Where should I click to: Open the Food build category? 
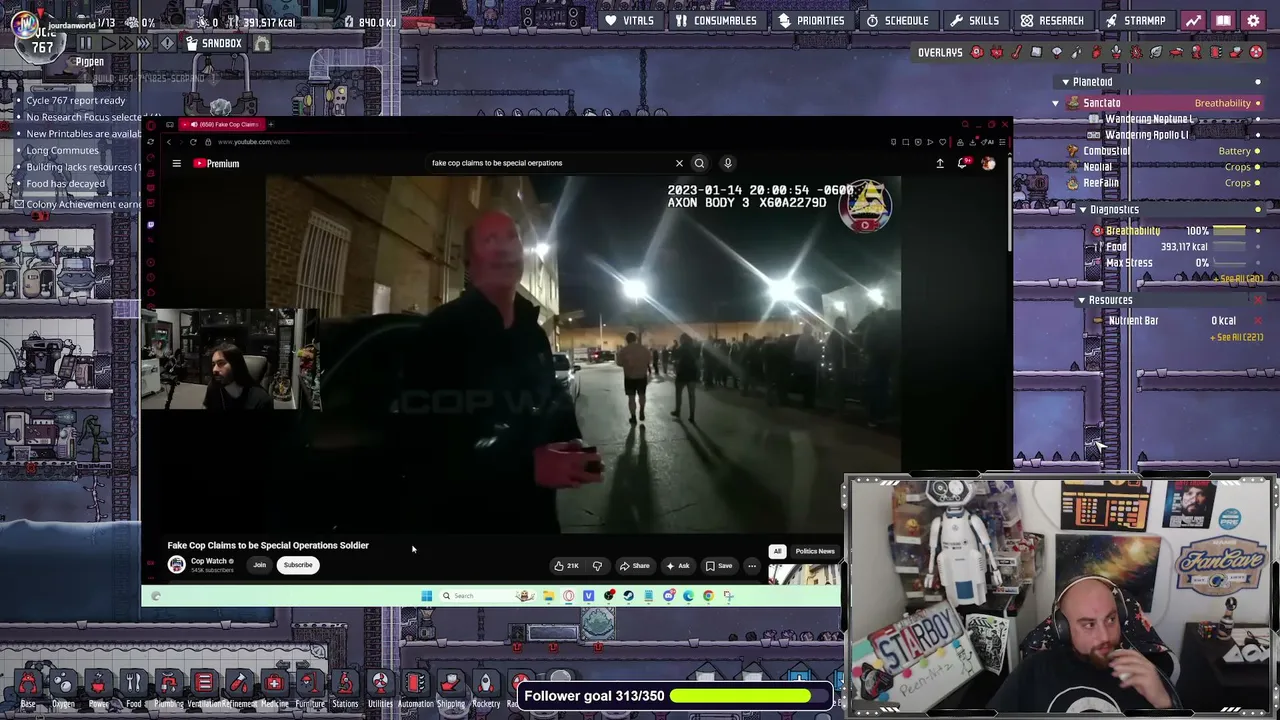(x=133, y=687)
